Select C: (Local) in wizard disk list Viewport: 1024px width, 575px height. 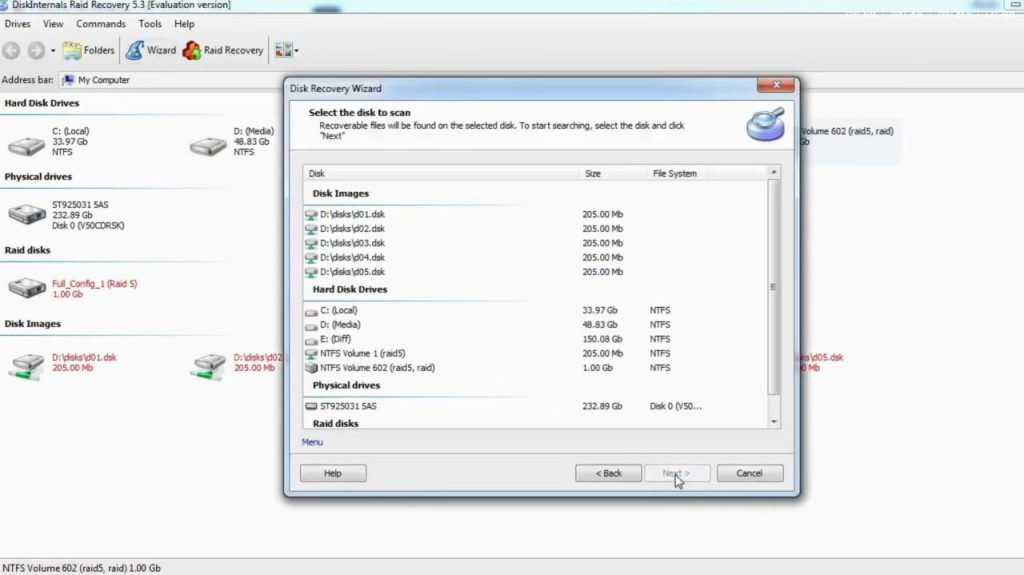click(x=536, y=310)
